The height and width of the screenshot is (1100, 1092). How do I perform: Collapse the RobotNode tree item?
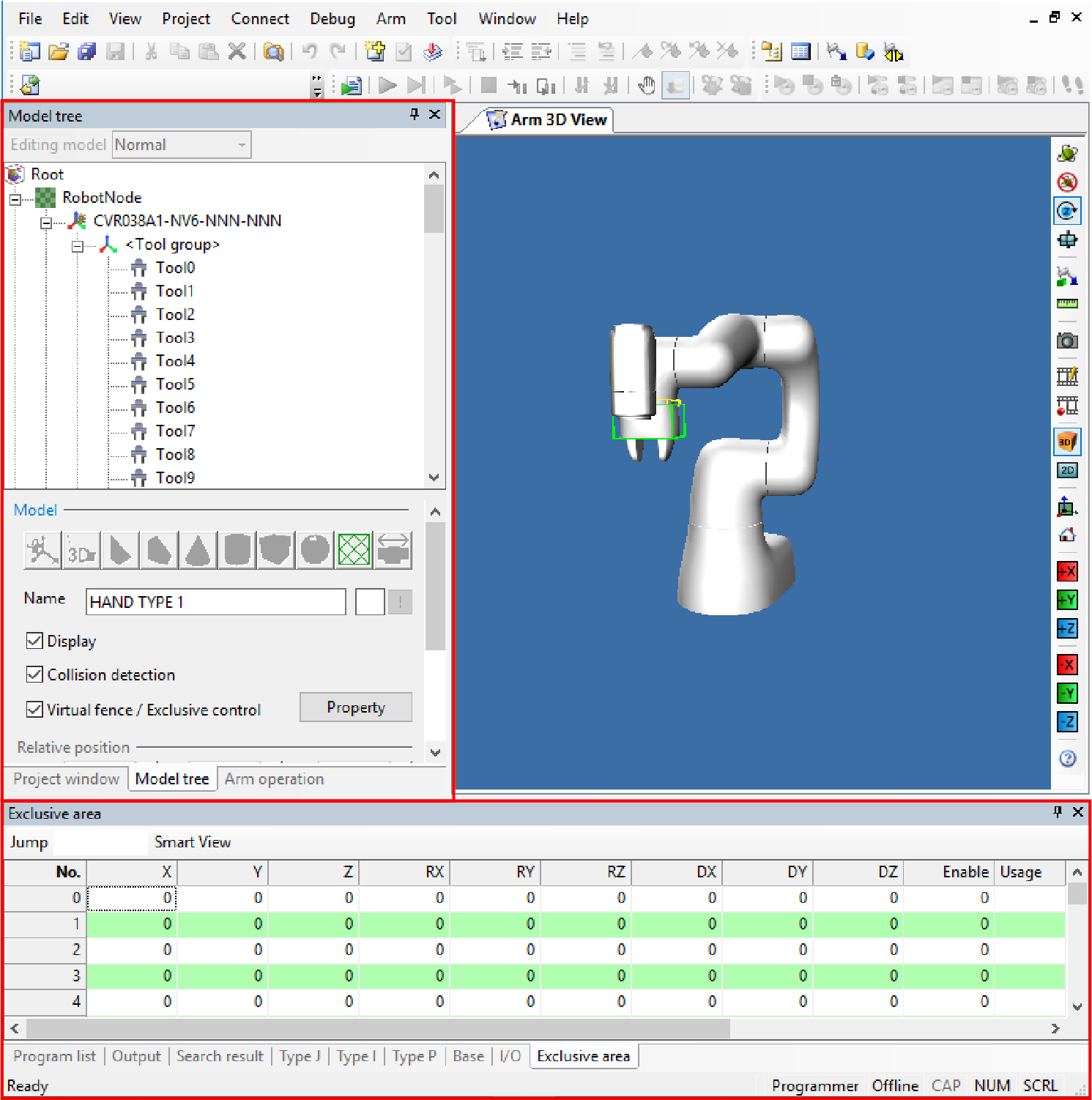(x=15, y=198)
